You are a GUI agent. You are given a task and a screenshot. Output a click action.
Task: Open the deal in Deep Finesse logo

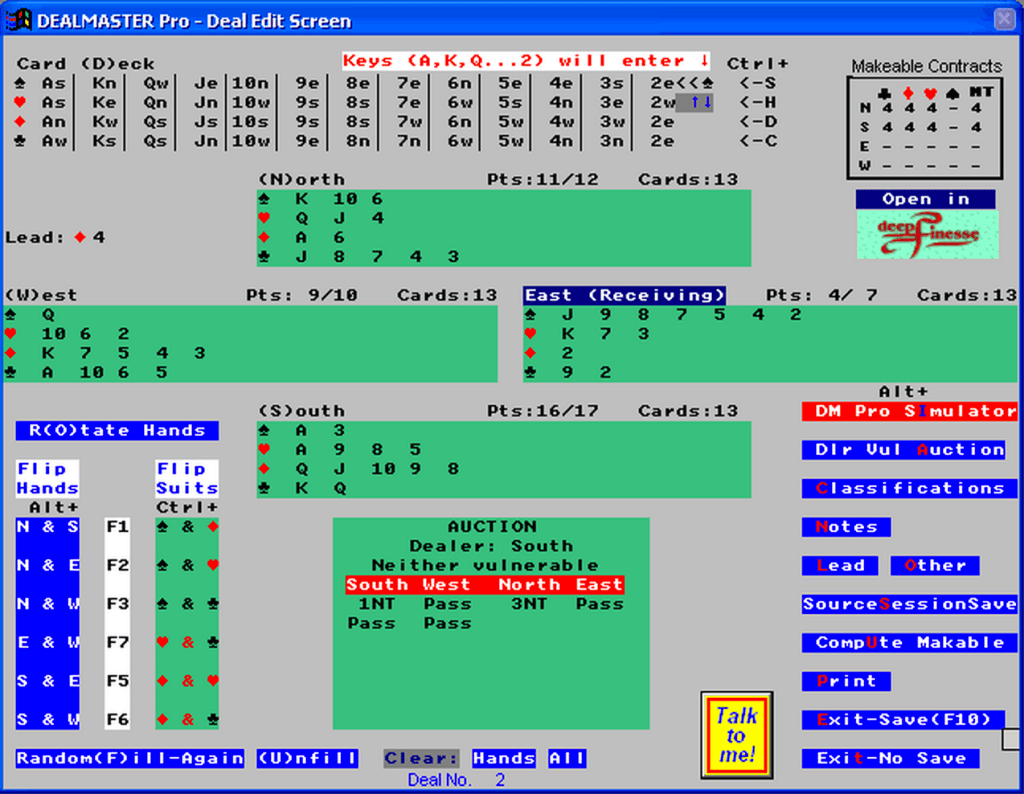point(927,234)
